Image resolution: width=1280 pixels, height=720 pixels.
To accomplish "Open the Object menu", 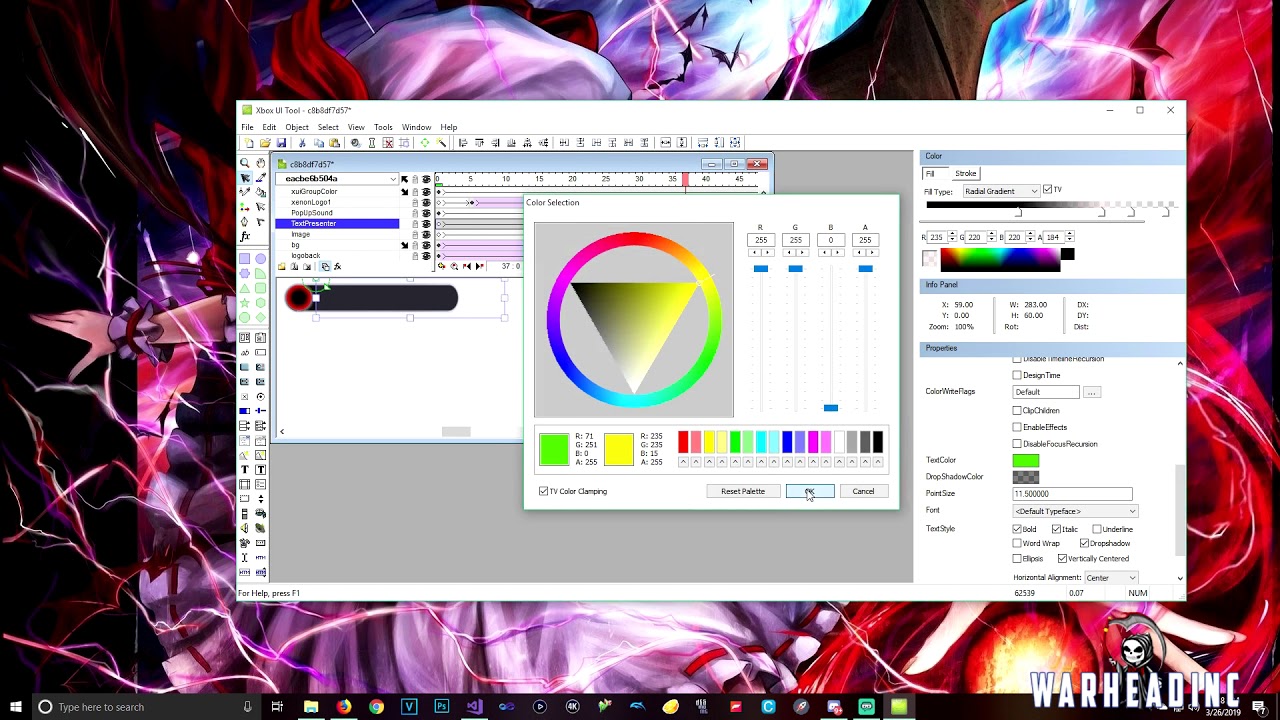I will pos(297,127).
